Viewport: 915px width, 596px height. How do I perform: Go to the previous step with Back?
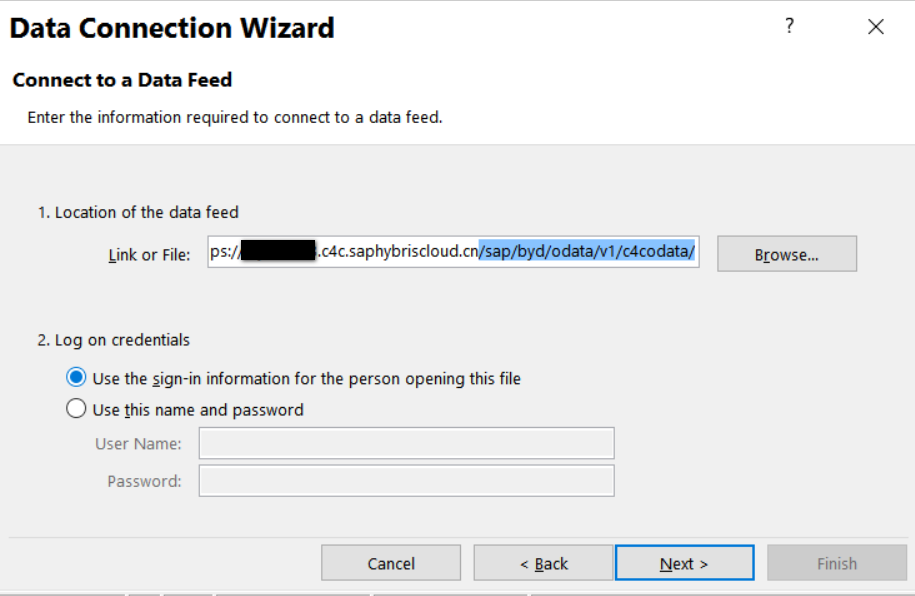point(543,563)
